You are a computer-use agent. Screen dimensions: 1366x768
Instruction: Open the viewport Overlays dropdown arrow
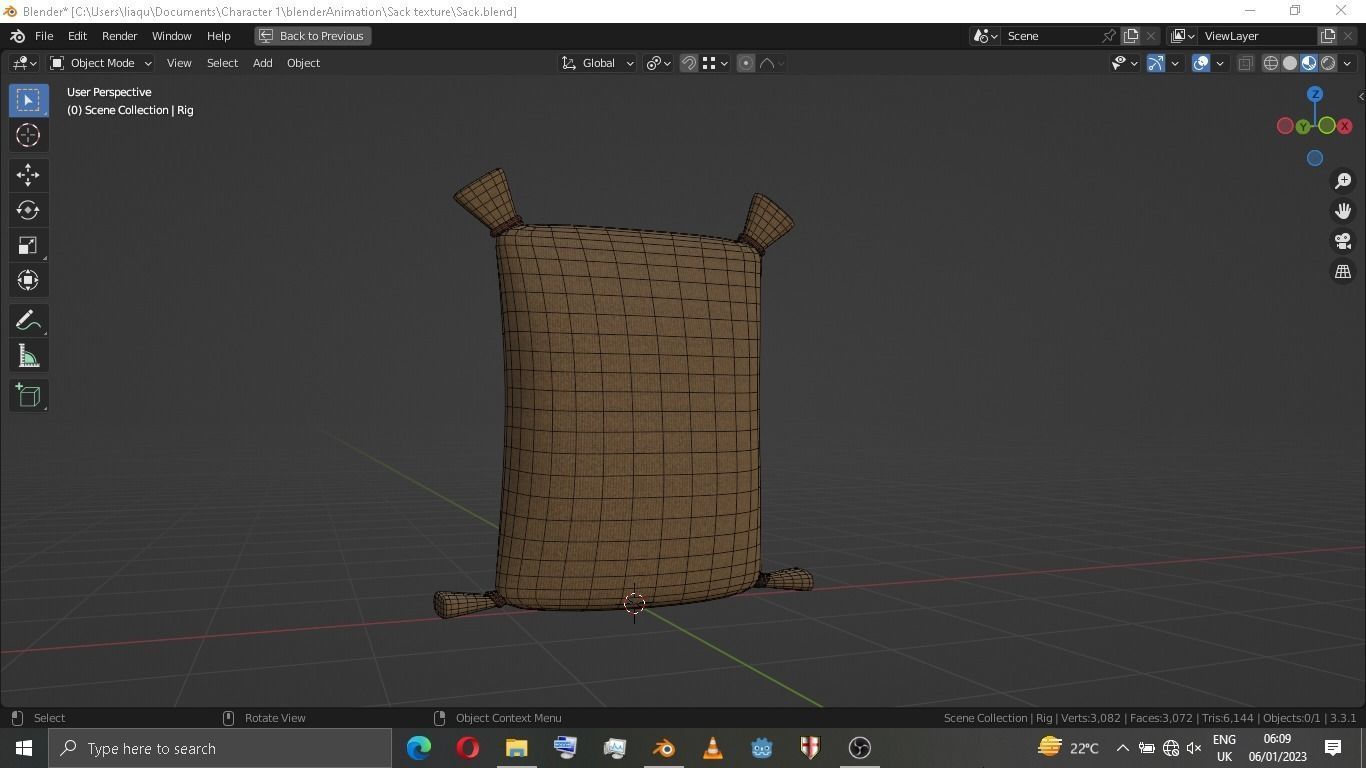[1221, 63]
